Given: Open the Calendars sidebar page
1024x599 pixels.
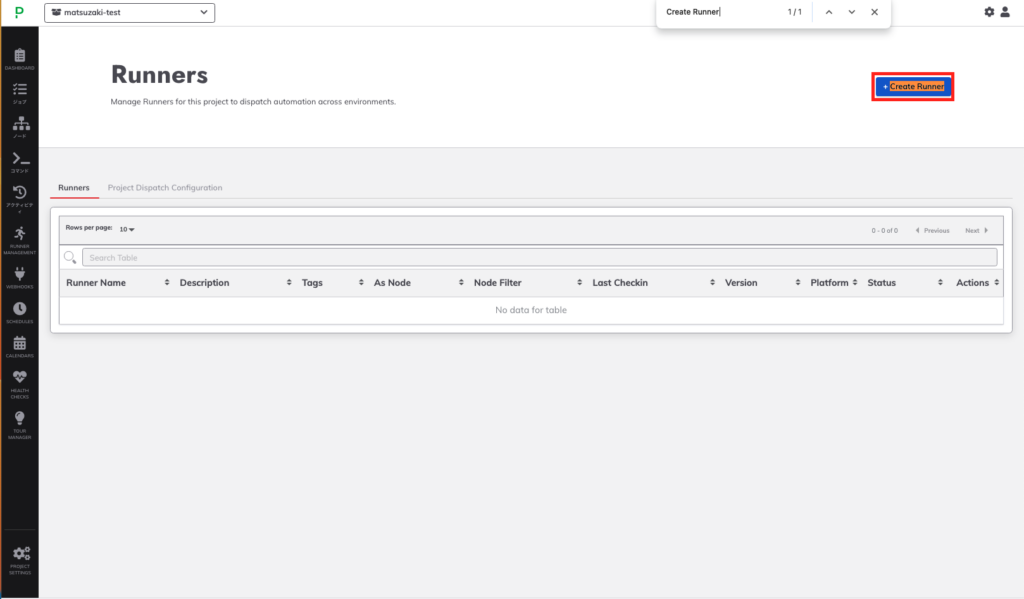Looking at the screenshot, I should click(20, 345).
